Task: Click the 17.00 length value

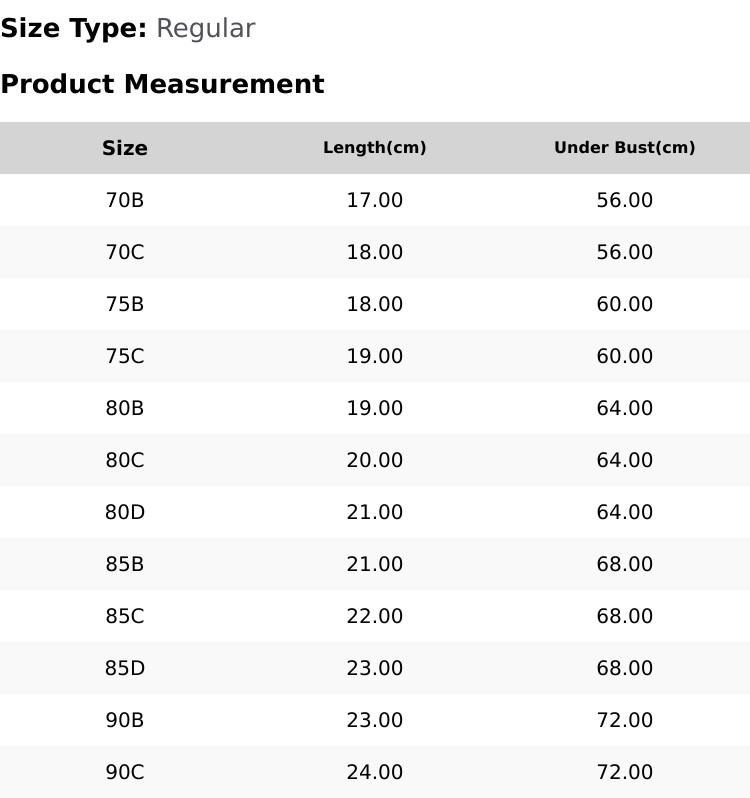Action: click(374, 200)
